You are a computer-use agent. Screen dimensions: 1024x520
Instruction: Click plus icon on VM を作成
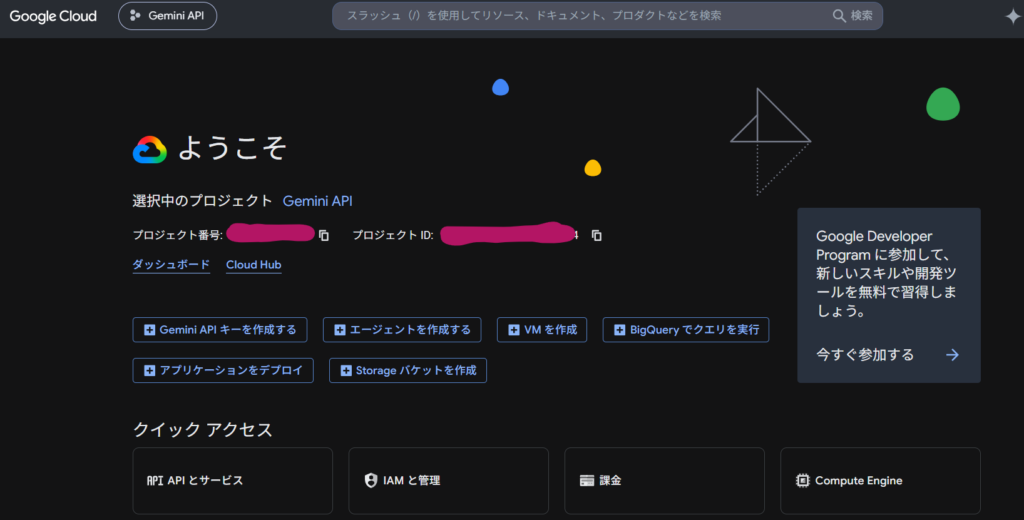coord(514,330)
